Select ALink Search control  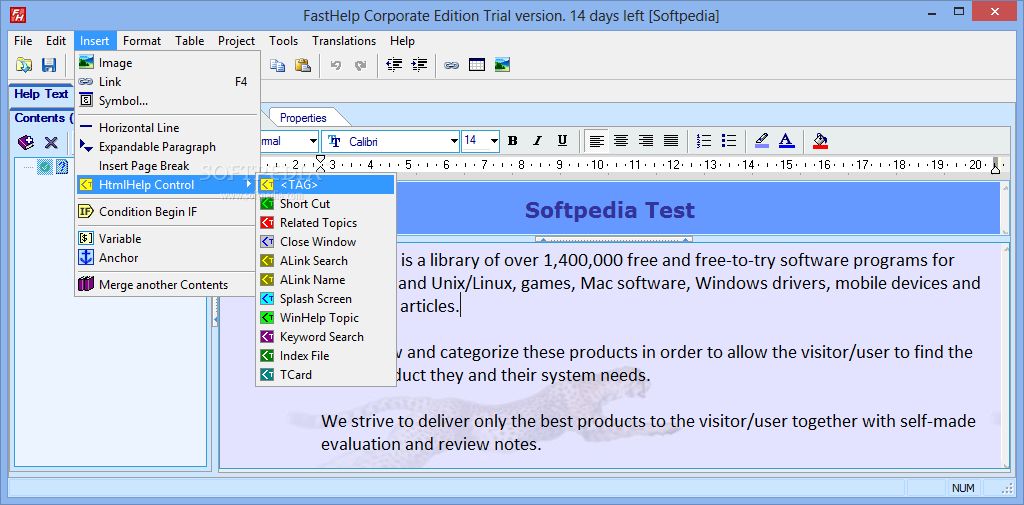[x=326, y=261]
